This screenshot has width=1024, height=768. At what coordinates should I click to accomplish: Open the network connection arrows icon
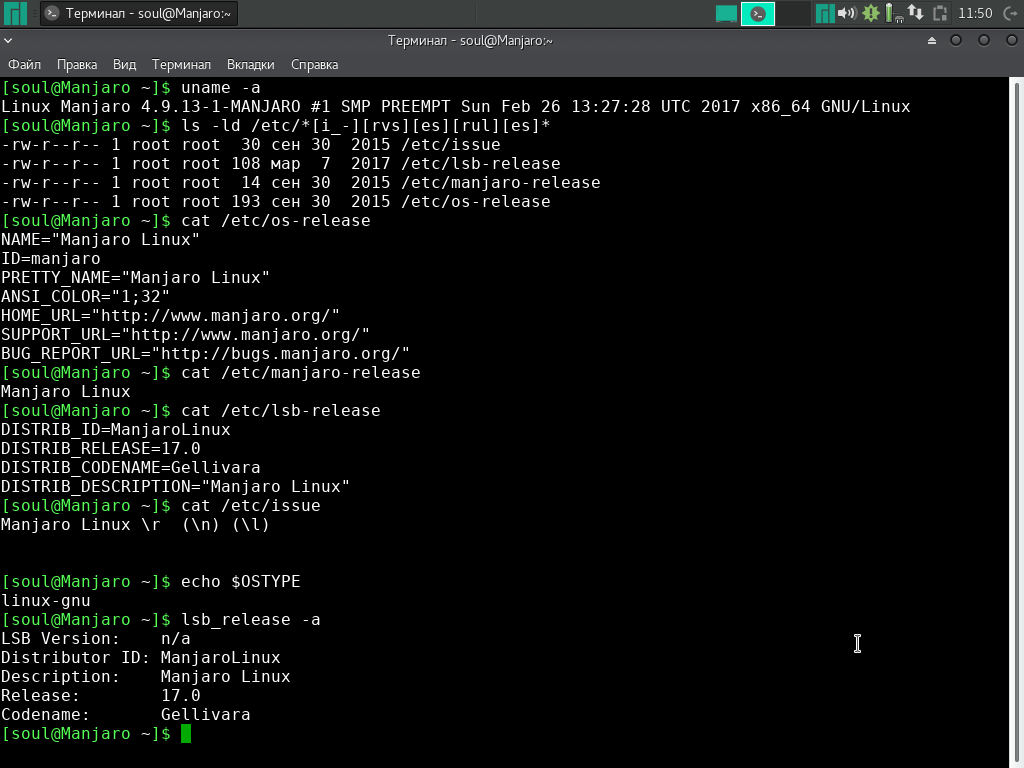point(916,13)
